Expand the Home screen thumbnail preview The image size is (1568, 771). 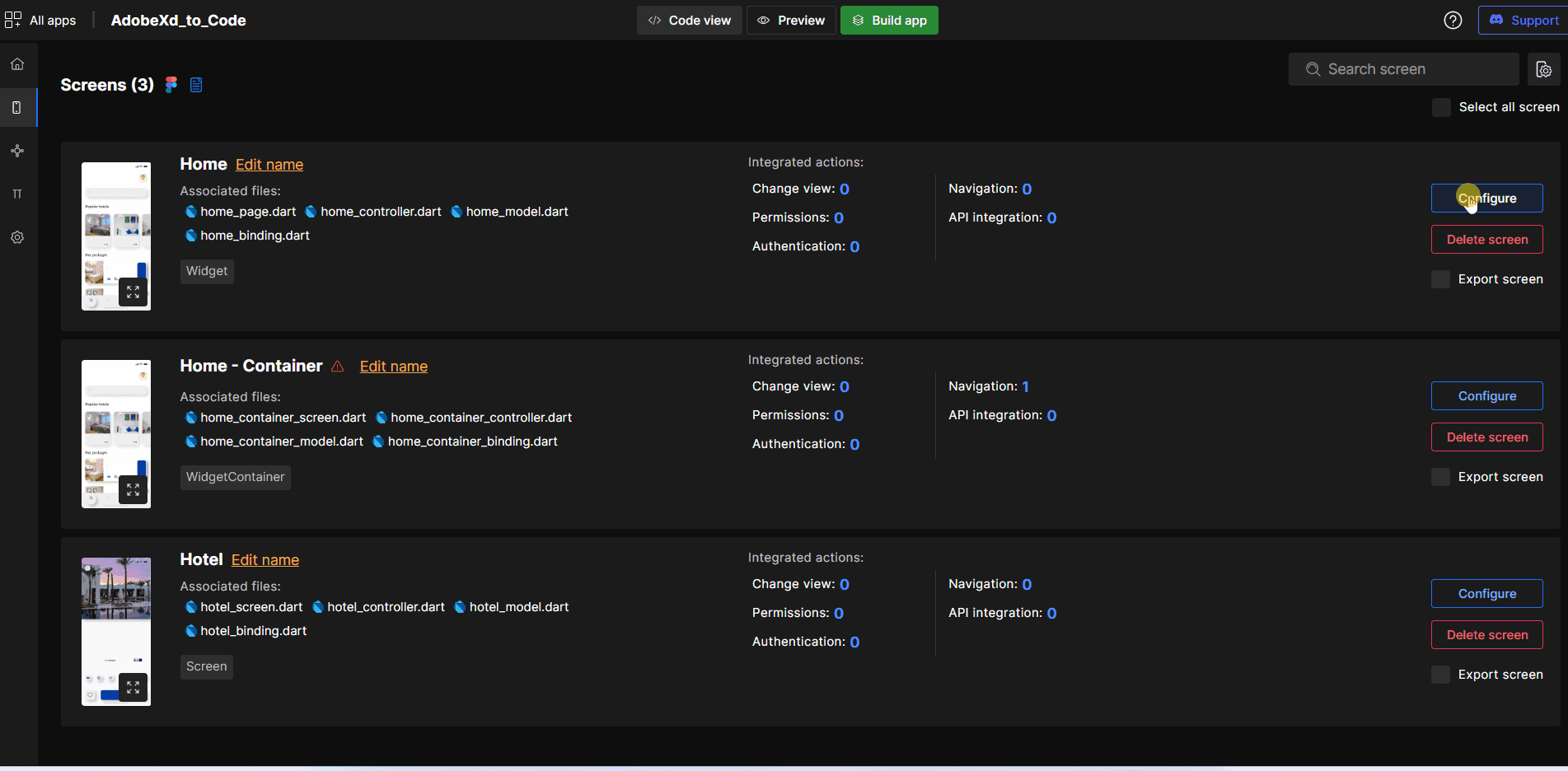pos(133,292)
